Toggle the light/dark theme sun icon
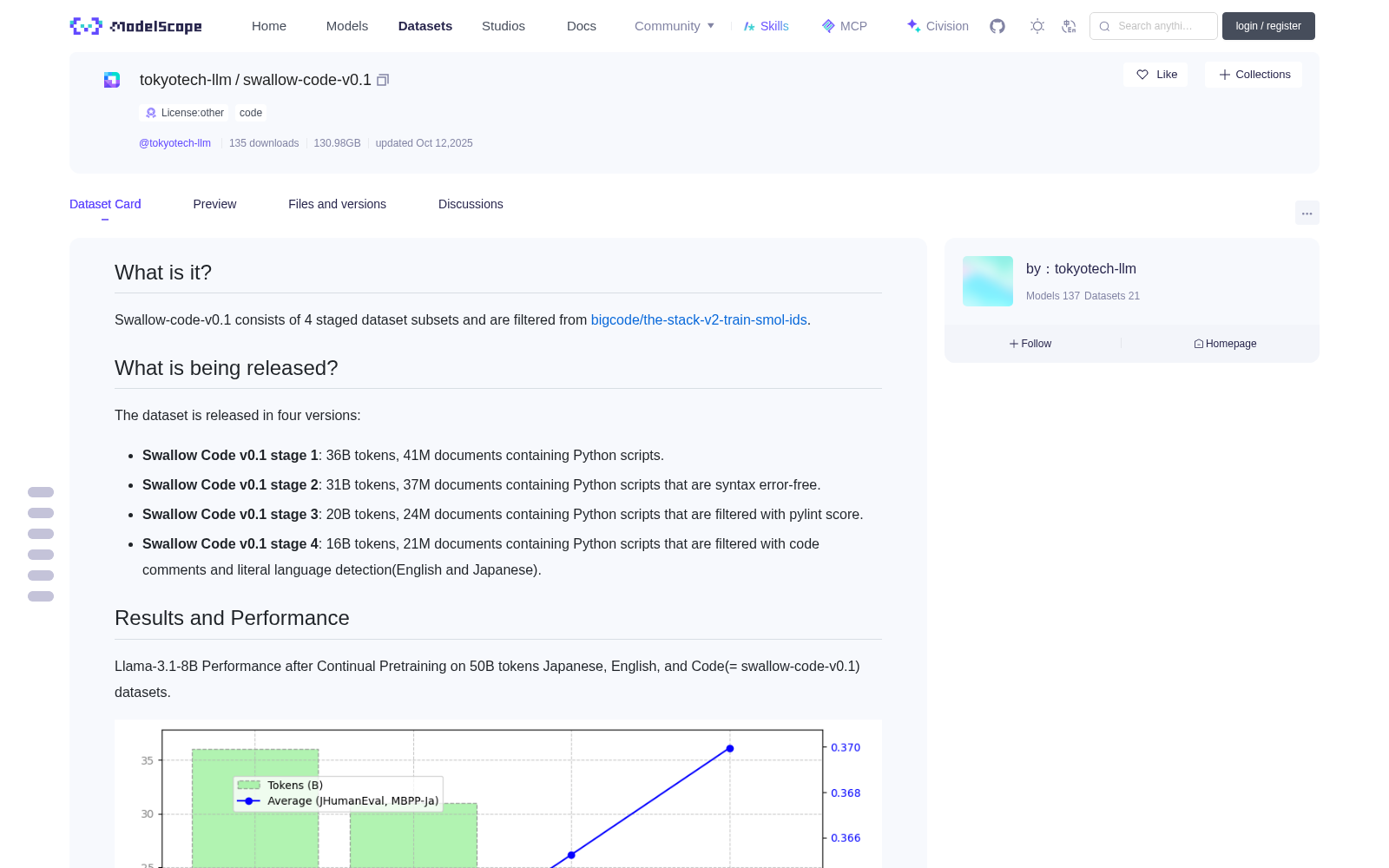This screenshot has height=868, width=1389. 1037,26
